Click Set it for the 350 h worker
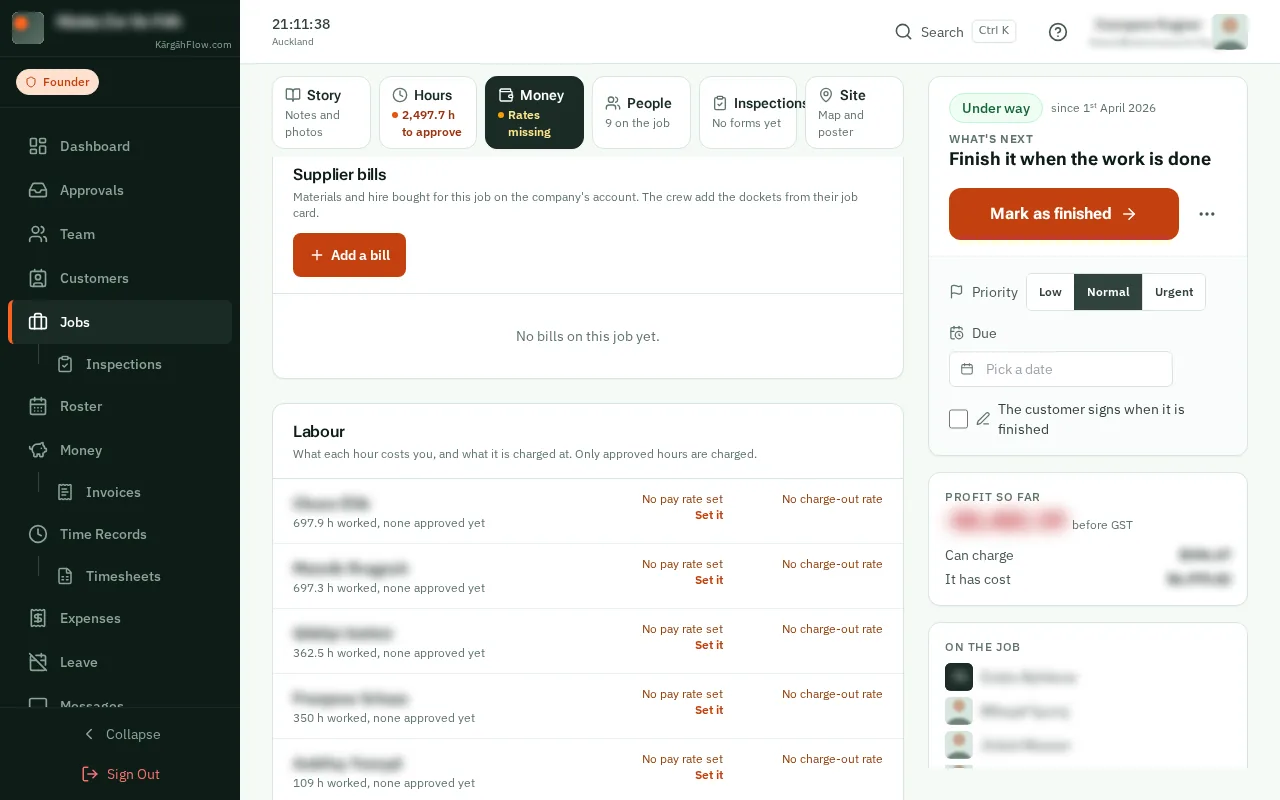1280x800 pixels. [x=709, y=710]
